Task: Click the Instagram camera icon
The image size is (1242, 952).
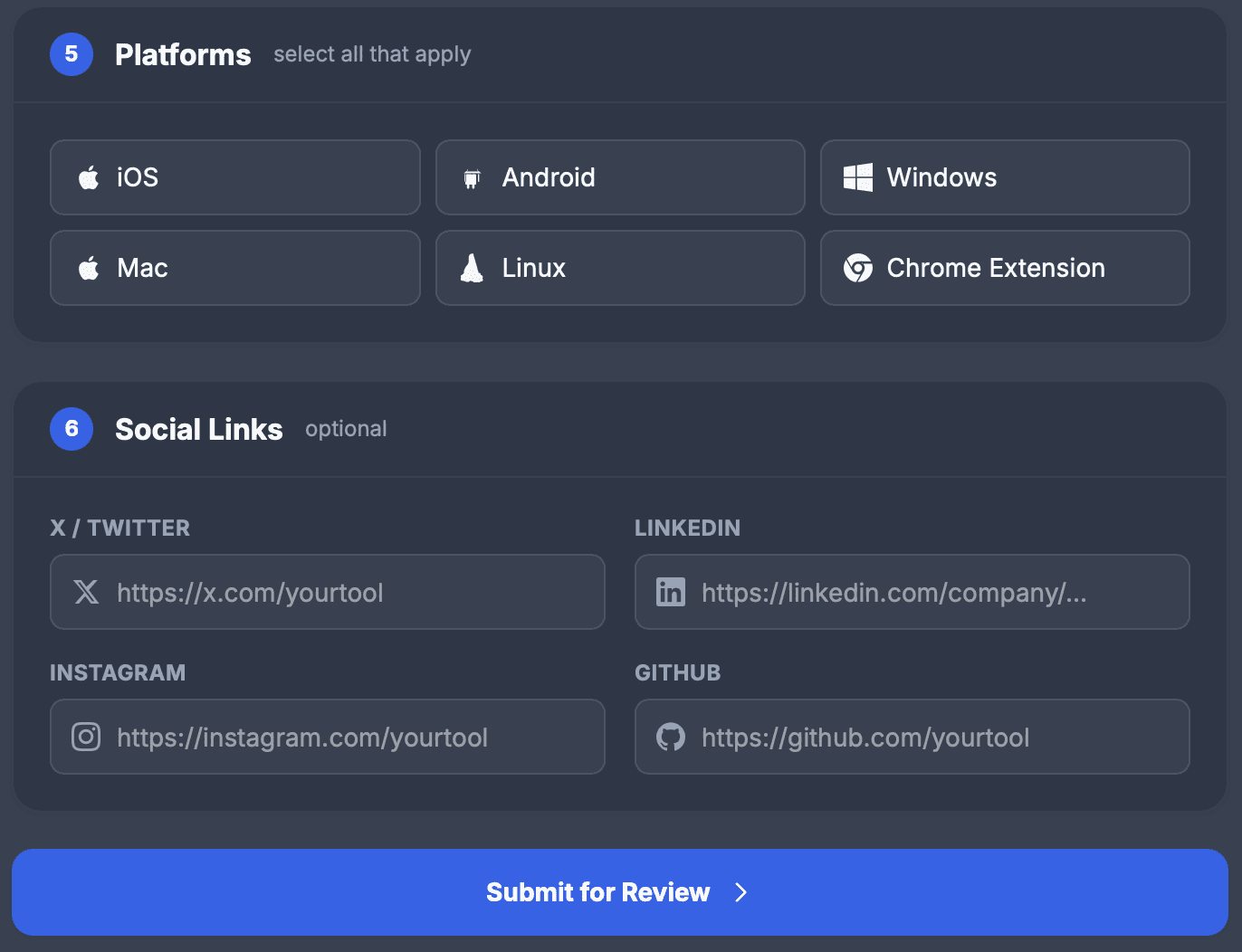Action: pos(86,737)
